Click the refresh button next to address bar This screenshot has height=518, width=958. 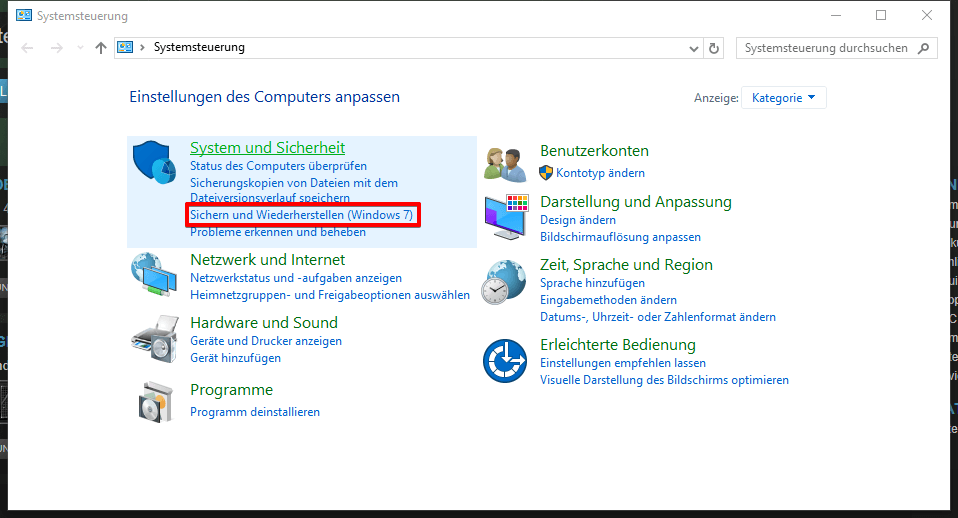pyautogui.click(x=714, y=48)
